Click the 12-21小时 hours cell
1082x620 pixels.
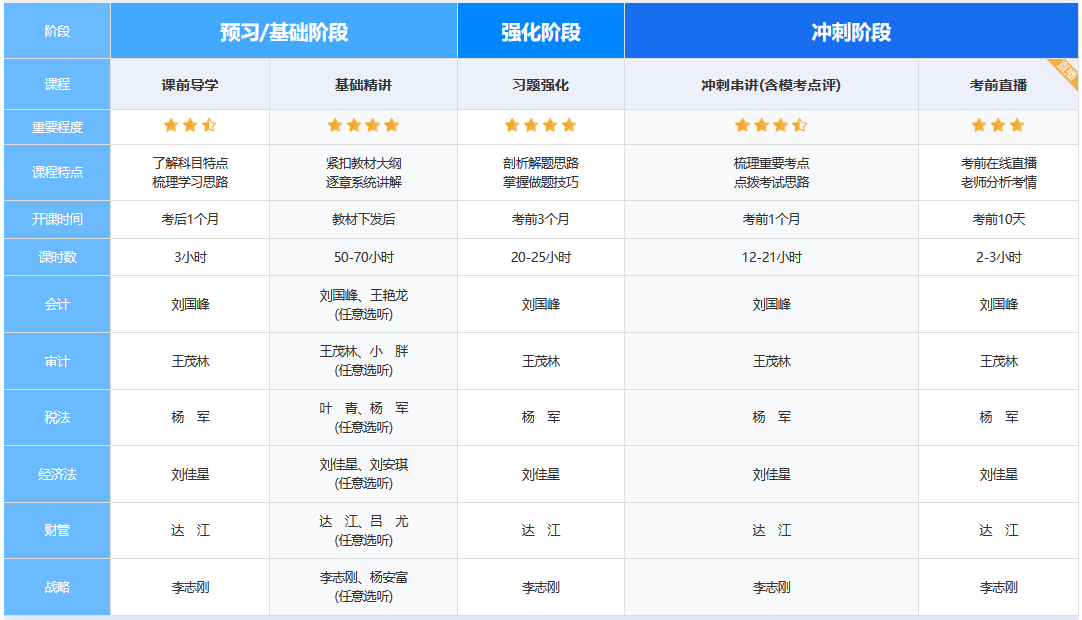(x=771, y=258)
